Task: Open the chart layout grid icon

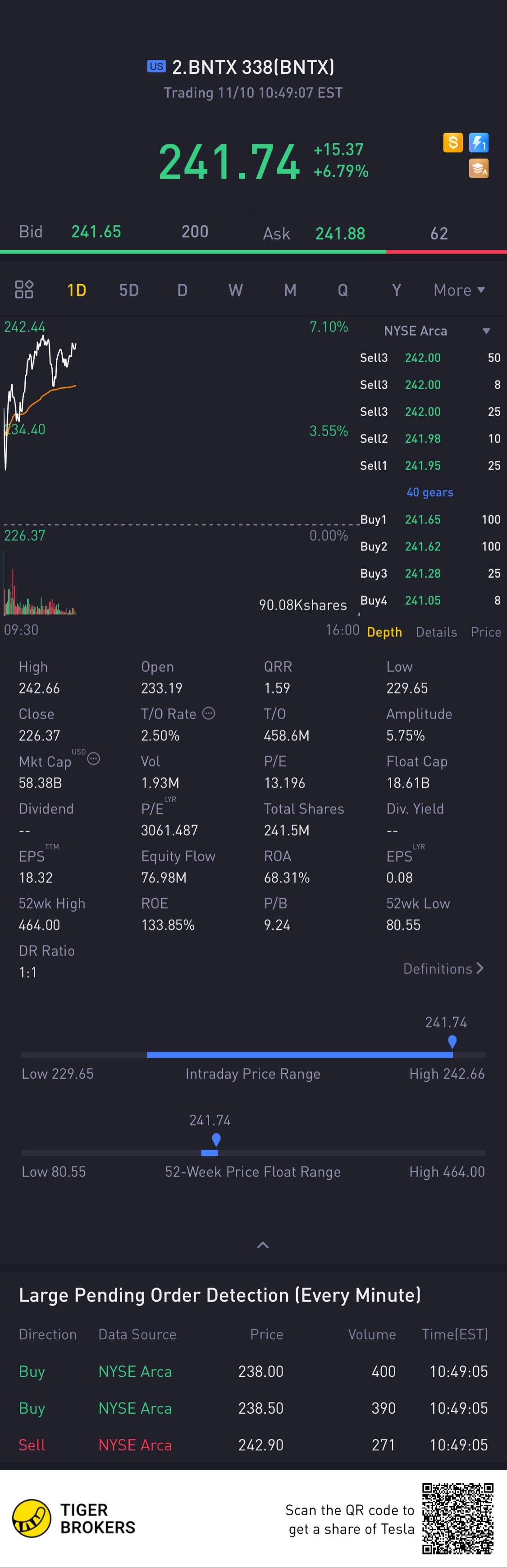Action: [24, 289]
